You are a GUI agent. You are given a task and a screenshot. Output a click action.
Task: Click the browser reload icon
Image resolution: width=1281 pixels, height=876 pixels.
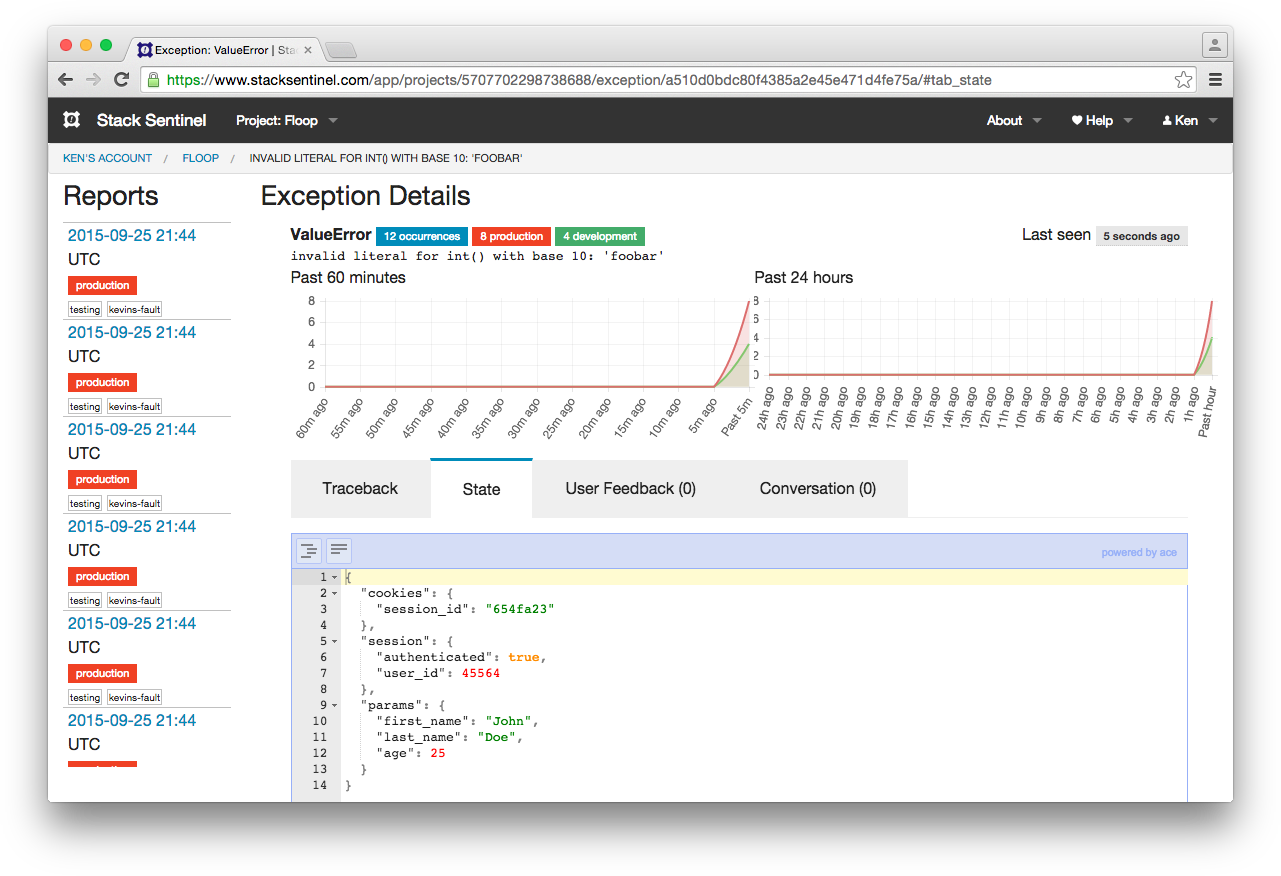click(121, 80)
